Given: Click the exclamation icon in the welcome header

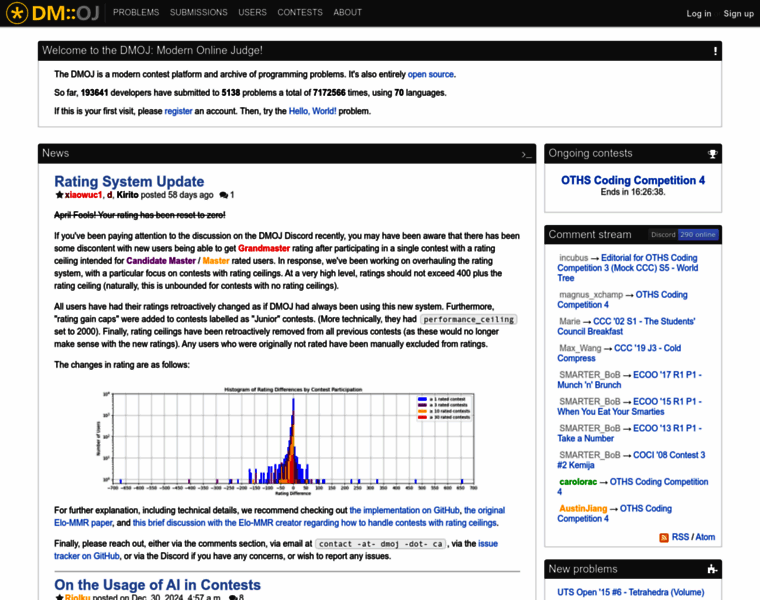Looking at the screenshot, I should 715,51.
